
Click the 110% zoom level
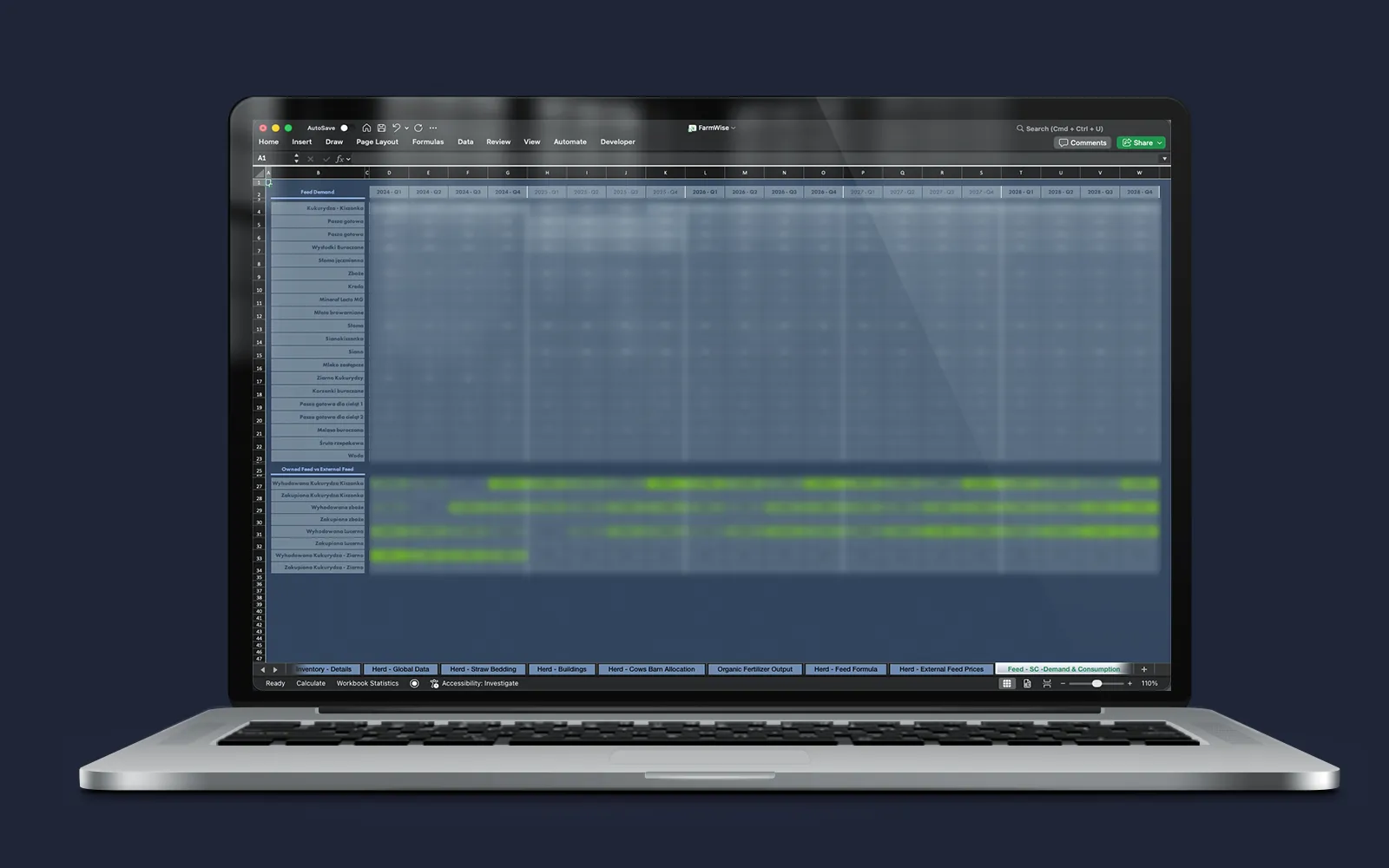[1149, 683]
